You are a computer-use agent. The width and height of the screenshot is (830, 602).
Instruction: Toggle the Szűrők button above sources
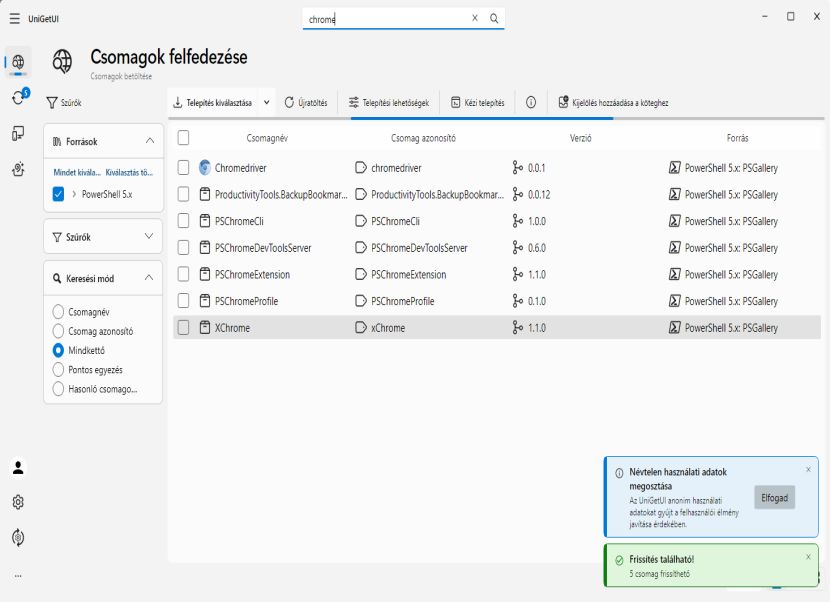point(64,103)
